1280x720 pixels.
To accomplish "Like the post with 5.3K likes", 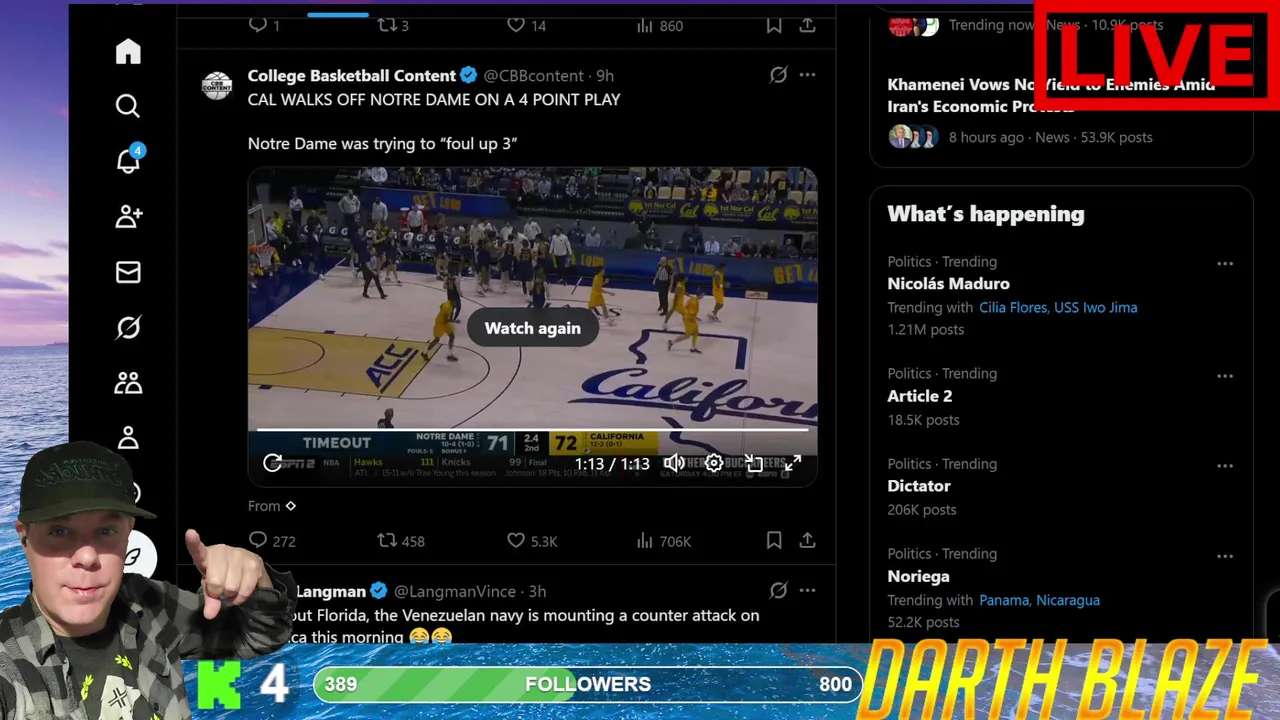I will click(x=531, y=540).
